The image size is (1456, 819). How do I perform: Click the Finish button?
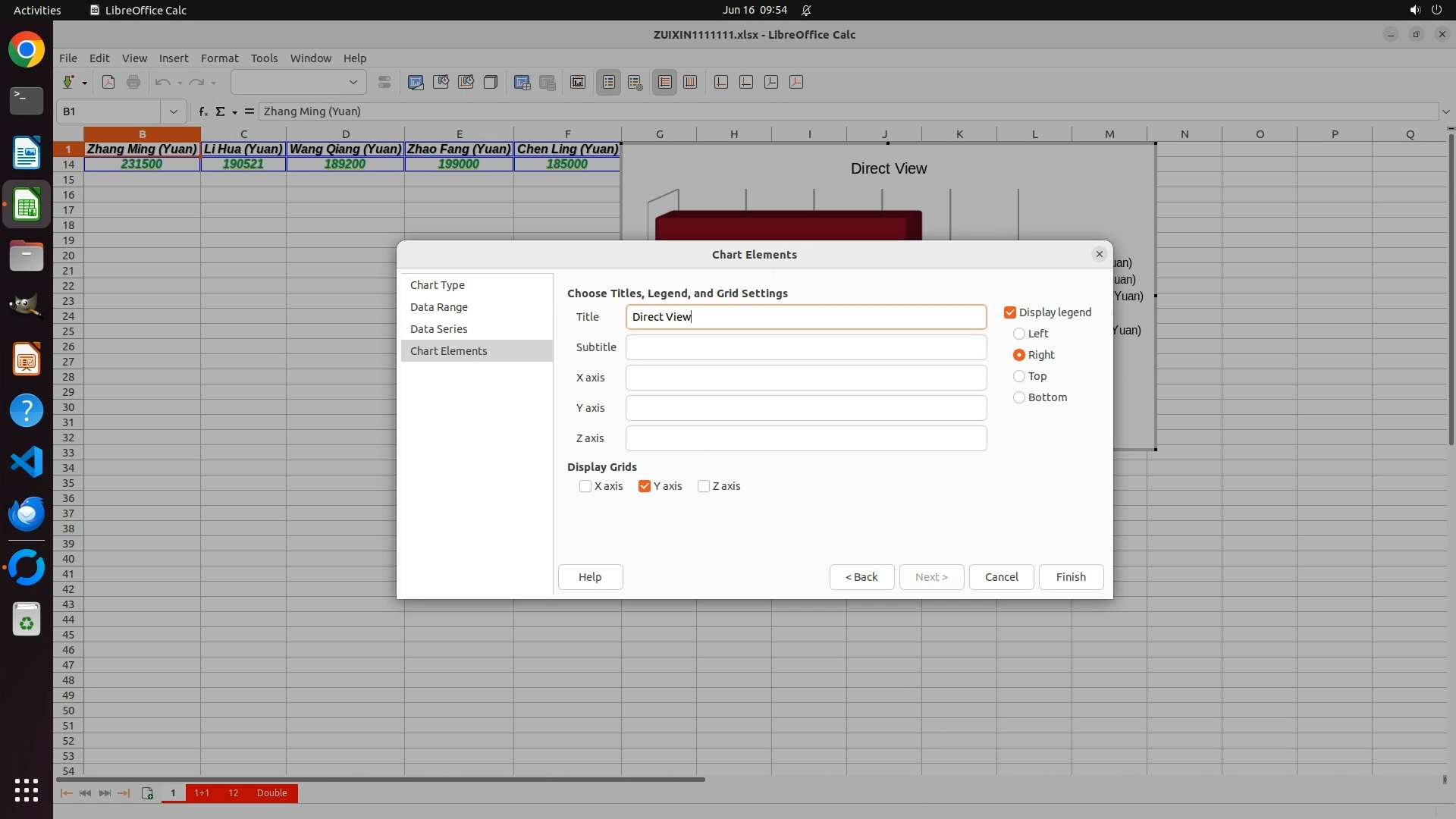tap(1071, 577)
